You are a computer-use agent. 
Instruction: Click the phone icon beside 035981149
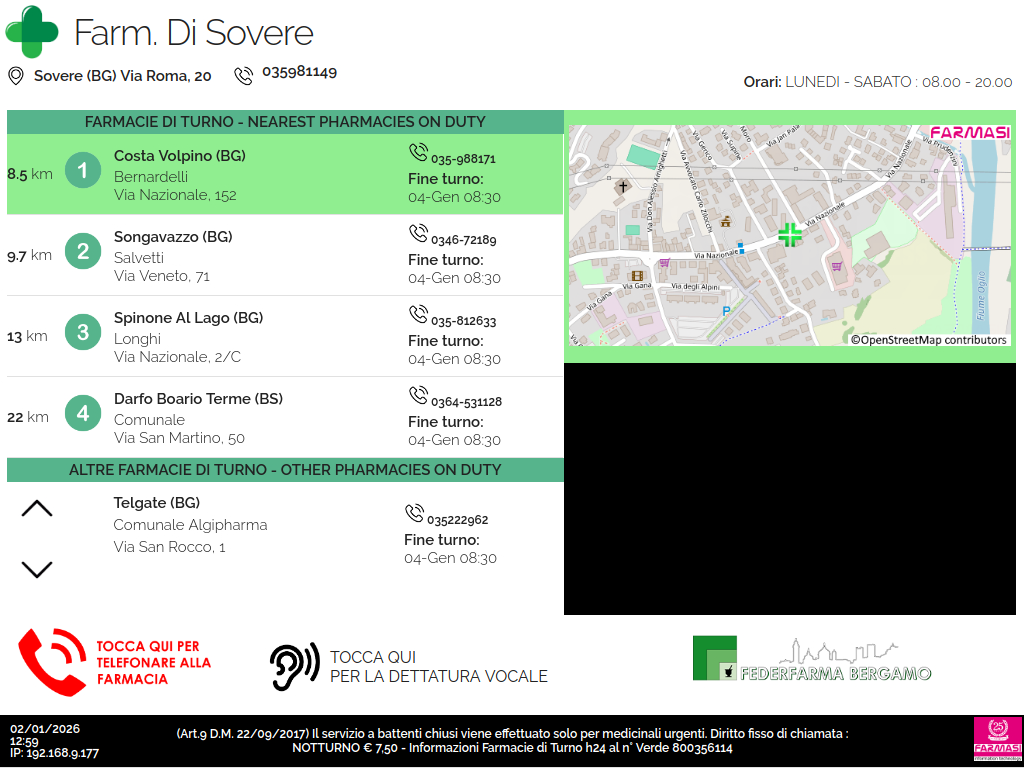244,75
